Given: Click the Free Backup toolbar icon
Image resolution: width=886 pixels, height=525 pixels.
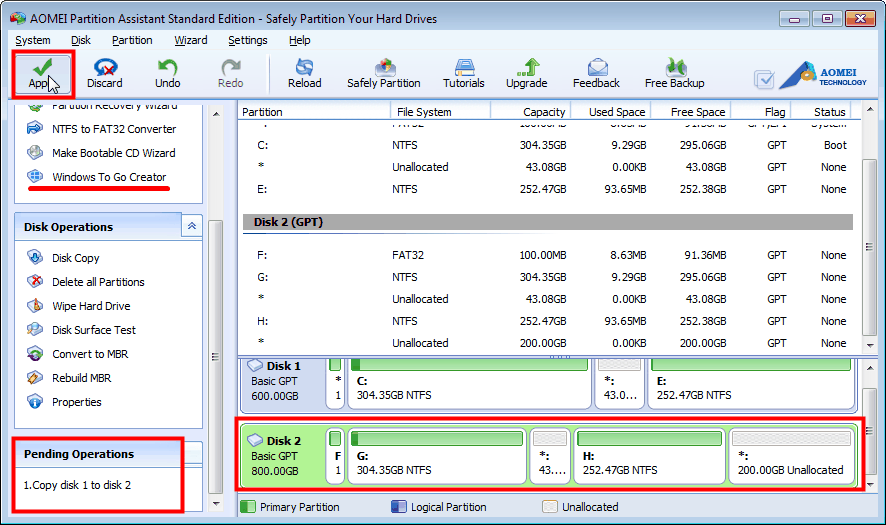Looking at the screenshot, I should click(675, 74).
